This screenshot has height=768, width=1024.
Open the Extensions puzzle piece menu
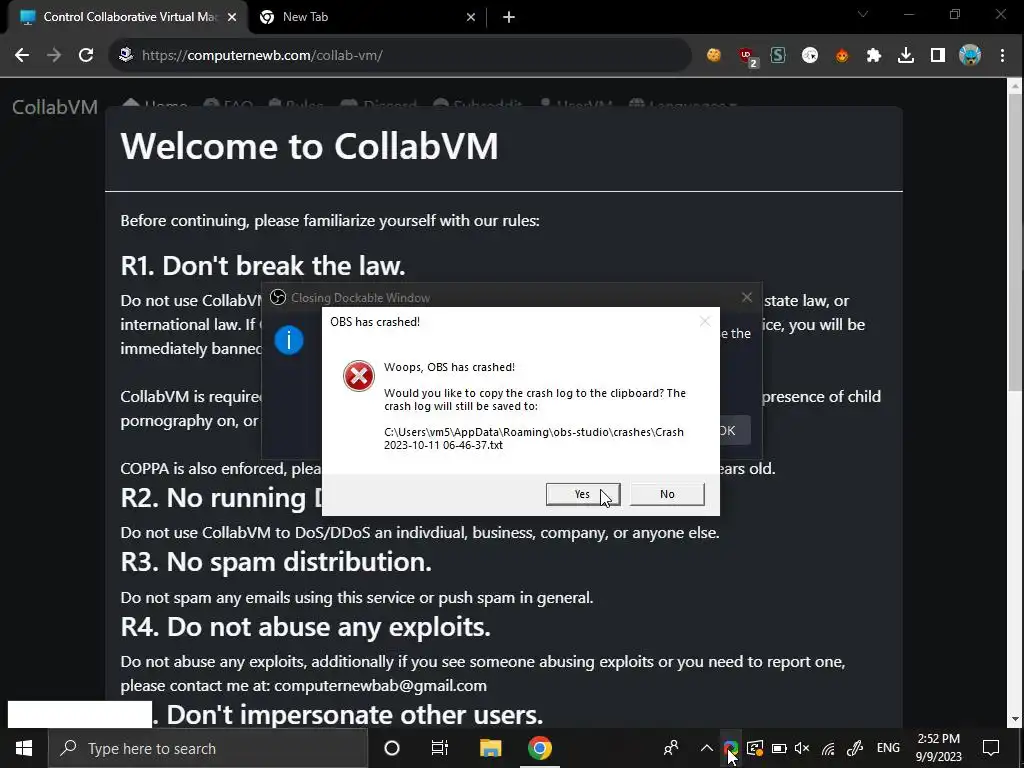click(874, 56)
